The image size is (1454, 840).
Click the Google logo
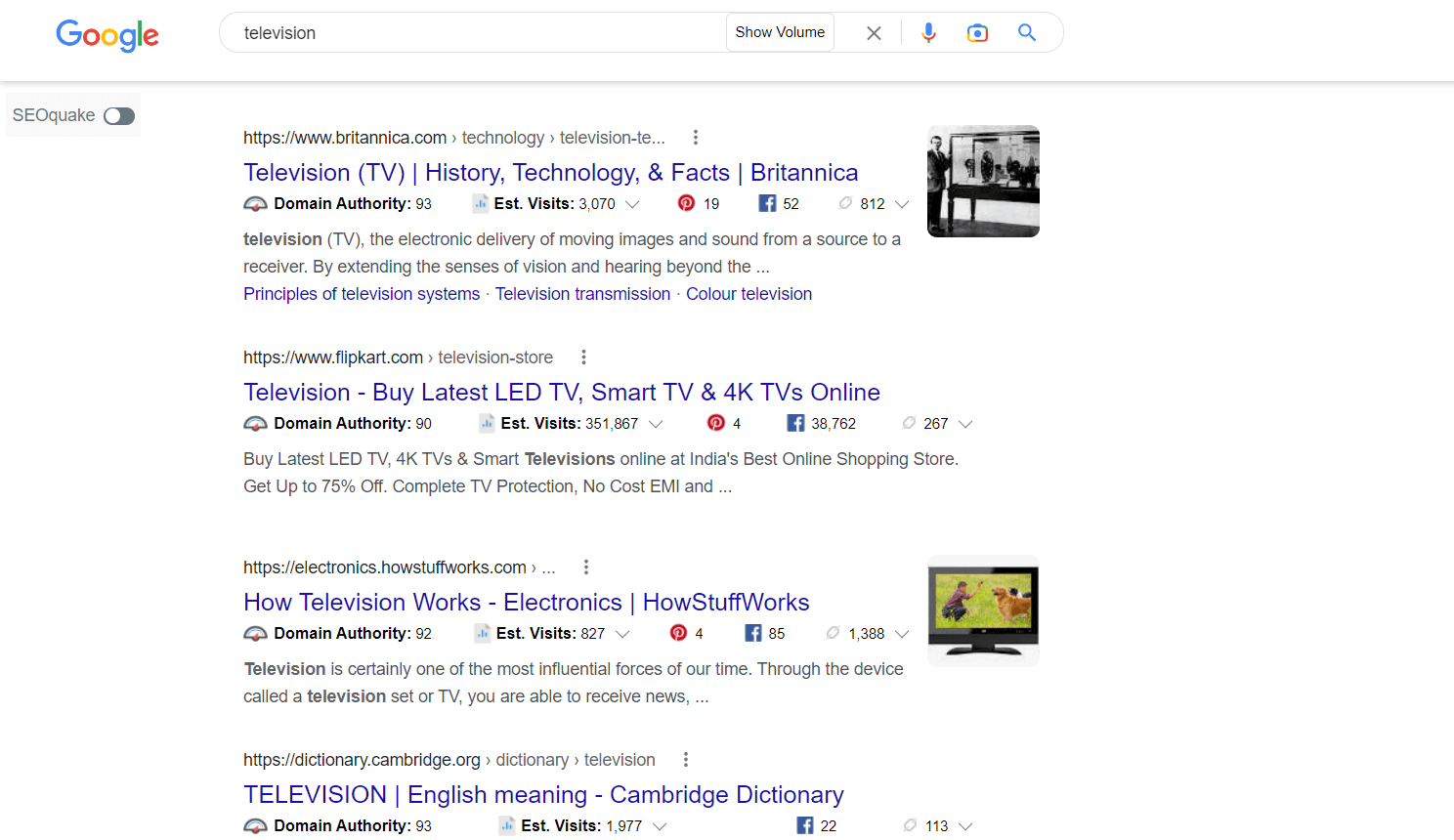[107, 35]
